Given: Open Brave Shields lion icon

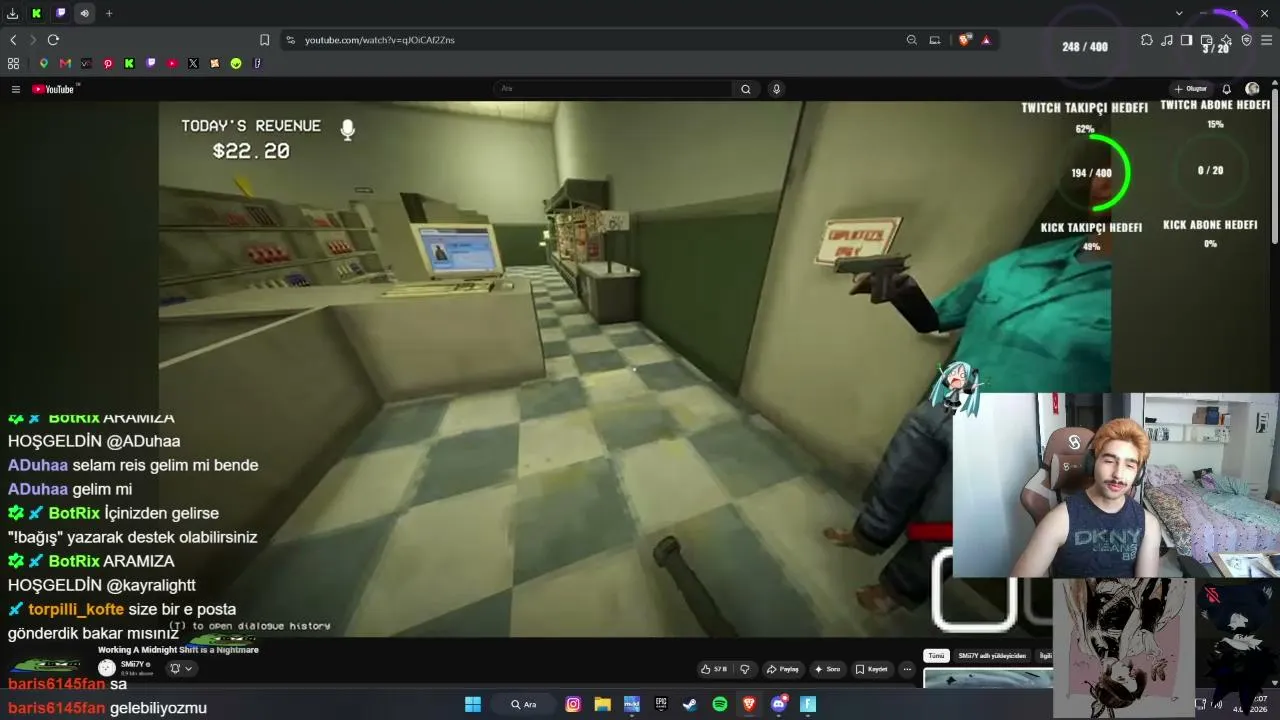Looking at the screenshot, I should (964, 40).
